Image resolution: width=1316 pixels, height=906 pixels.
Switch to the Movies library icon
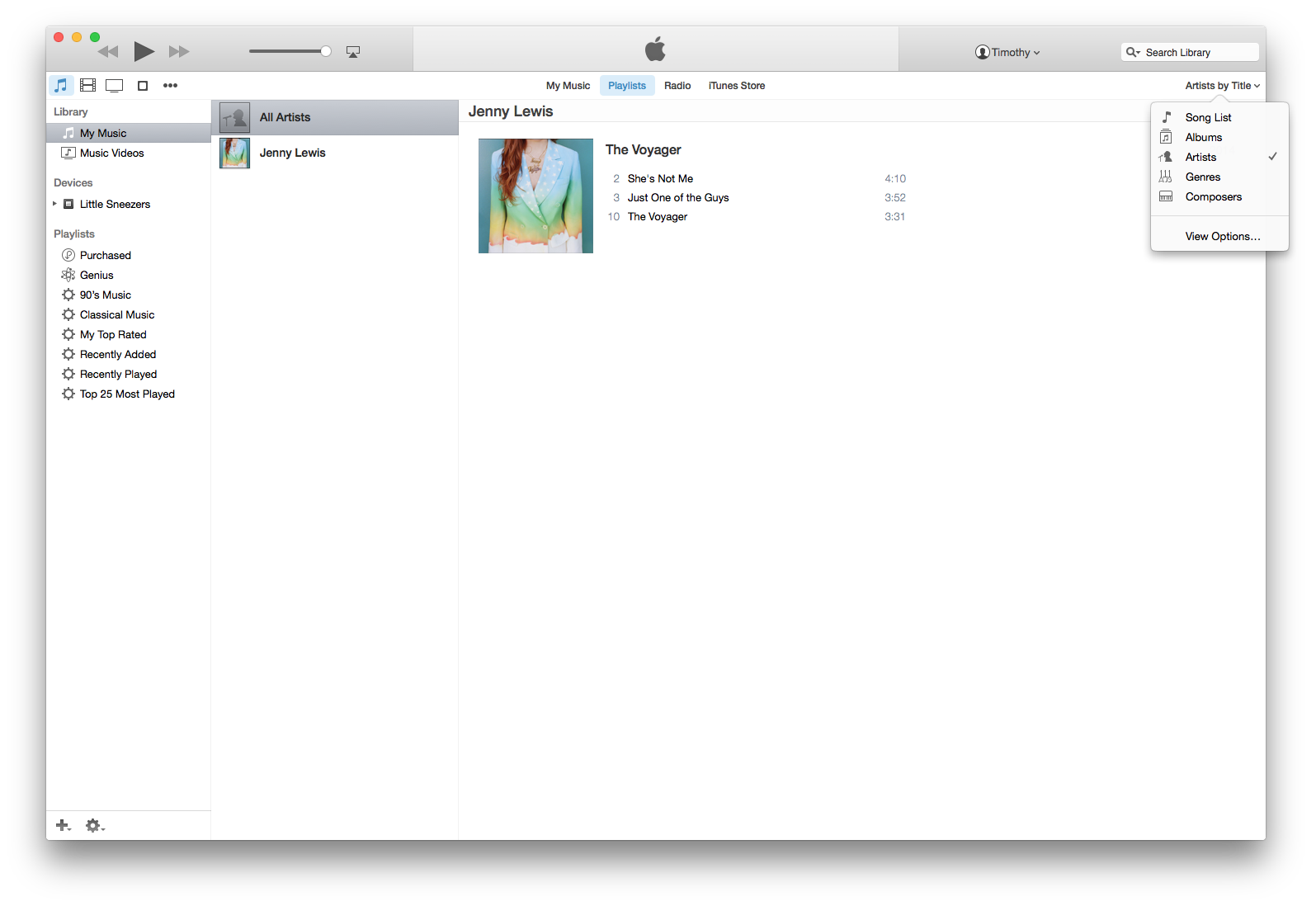88,85
